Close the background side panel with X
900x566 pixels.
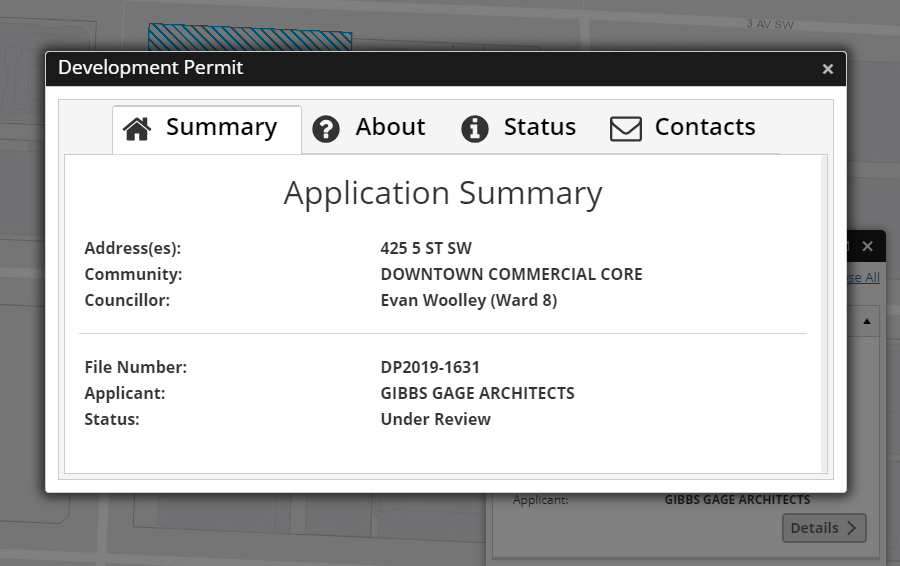click(867, 246)
